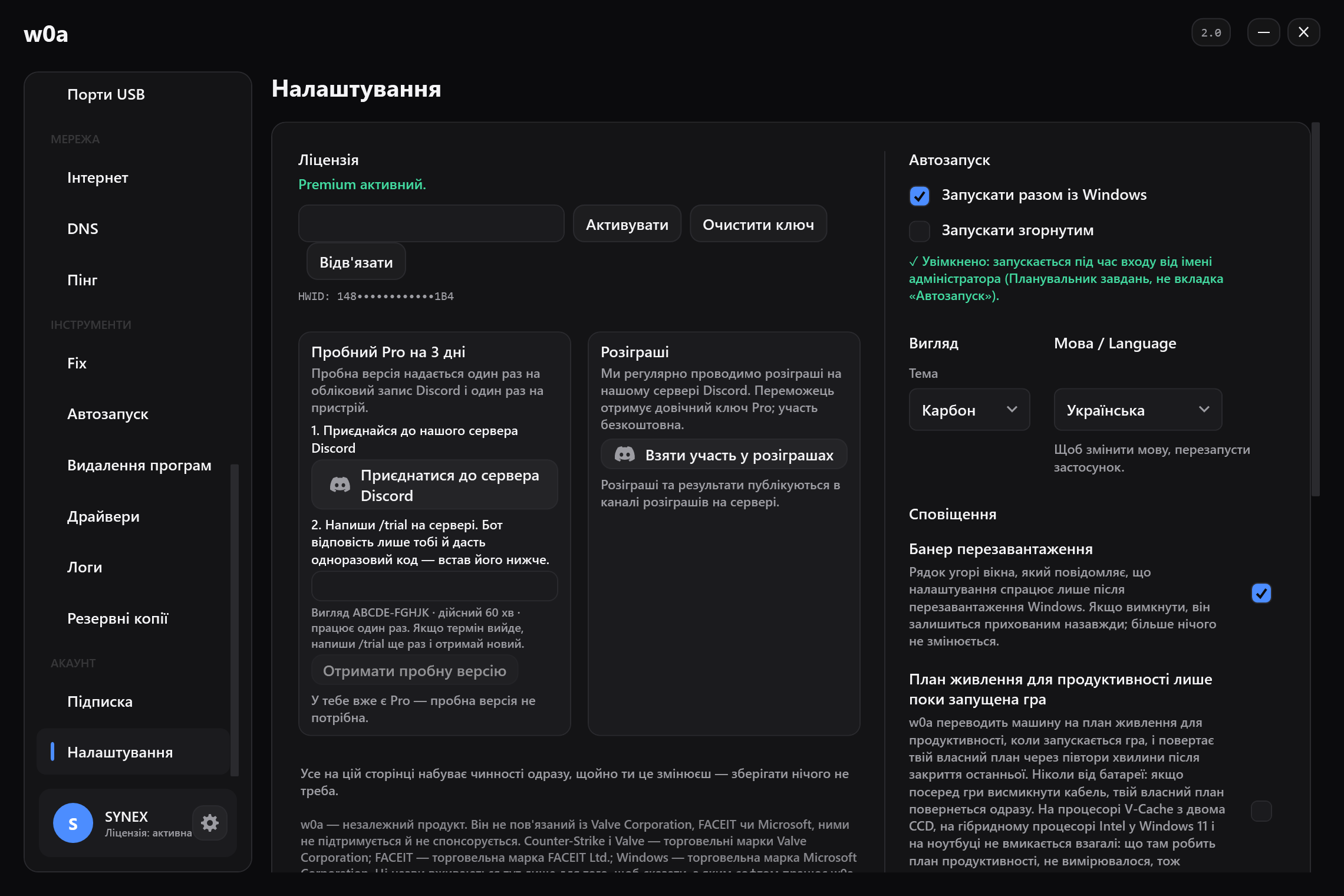
Task: Click 'Отримати пробну версію' button
Action: point(414,671)
